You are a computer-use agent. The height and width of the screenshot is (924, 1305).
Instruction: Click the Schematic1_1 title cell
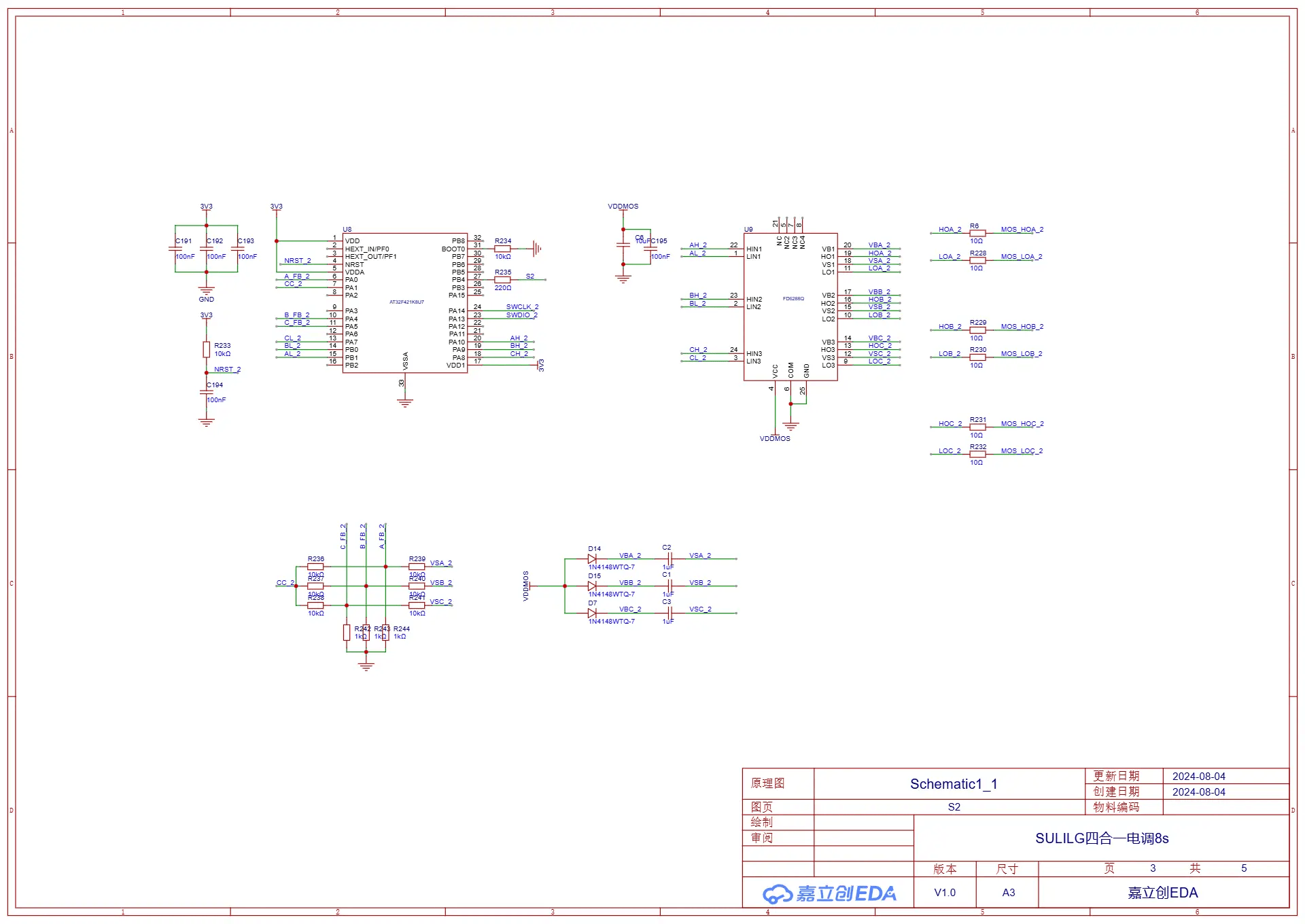[x=950, y=784]
